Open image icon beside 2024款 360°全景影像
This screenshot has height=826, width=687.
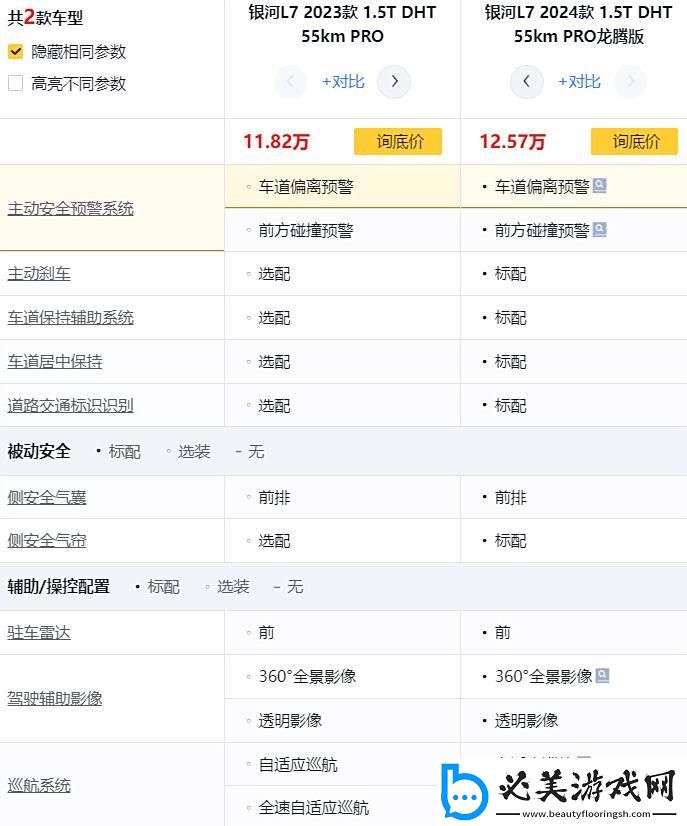pyautogui.click(x=602, y=676)
